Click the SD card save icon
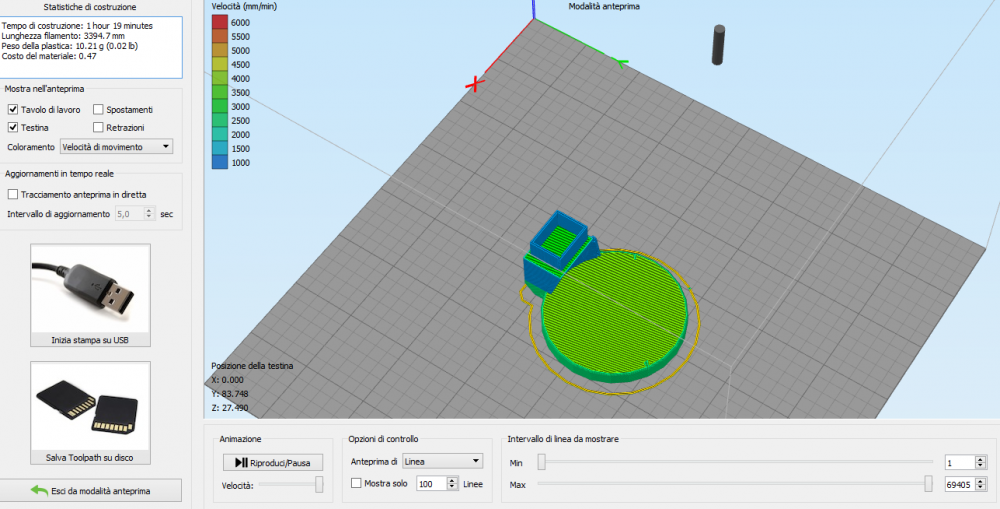Image resolution: width=1000 pixels, height=509 pixels. point(90,406)
